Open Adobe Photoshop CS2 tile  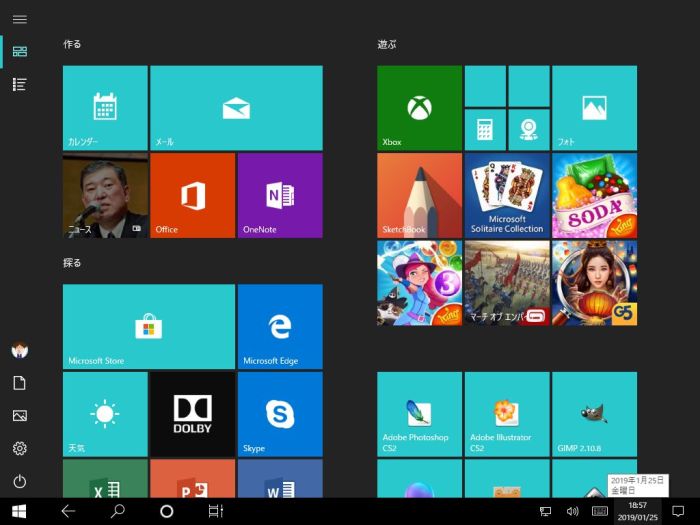[x=419, y=414]
